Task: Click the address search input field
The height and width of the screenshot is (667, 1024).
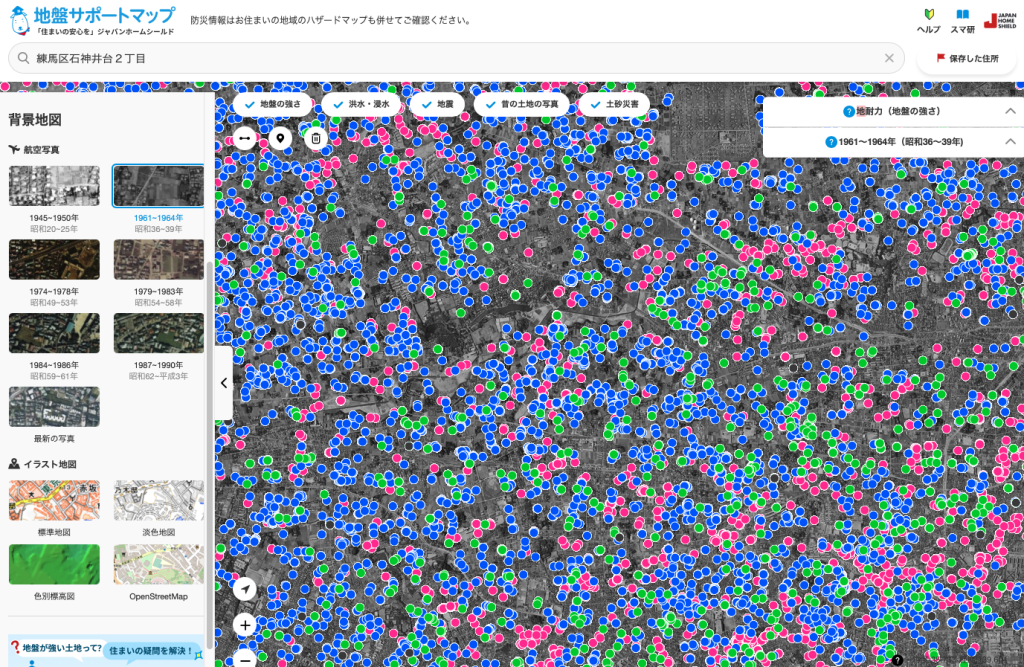Action: [450, 58]
